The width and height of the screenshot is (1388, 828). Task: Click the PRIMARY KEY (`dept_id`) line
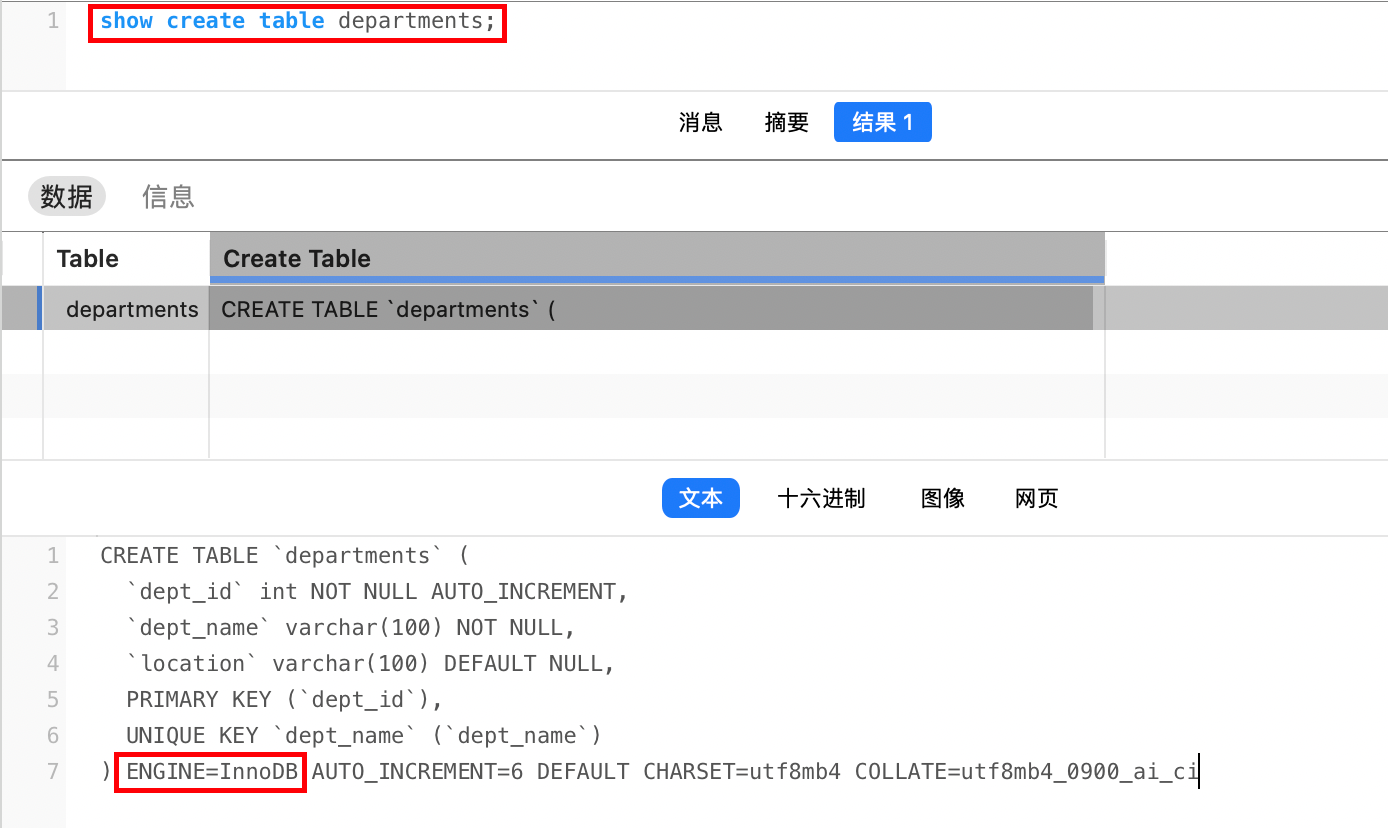click(x=284, y=700)
